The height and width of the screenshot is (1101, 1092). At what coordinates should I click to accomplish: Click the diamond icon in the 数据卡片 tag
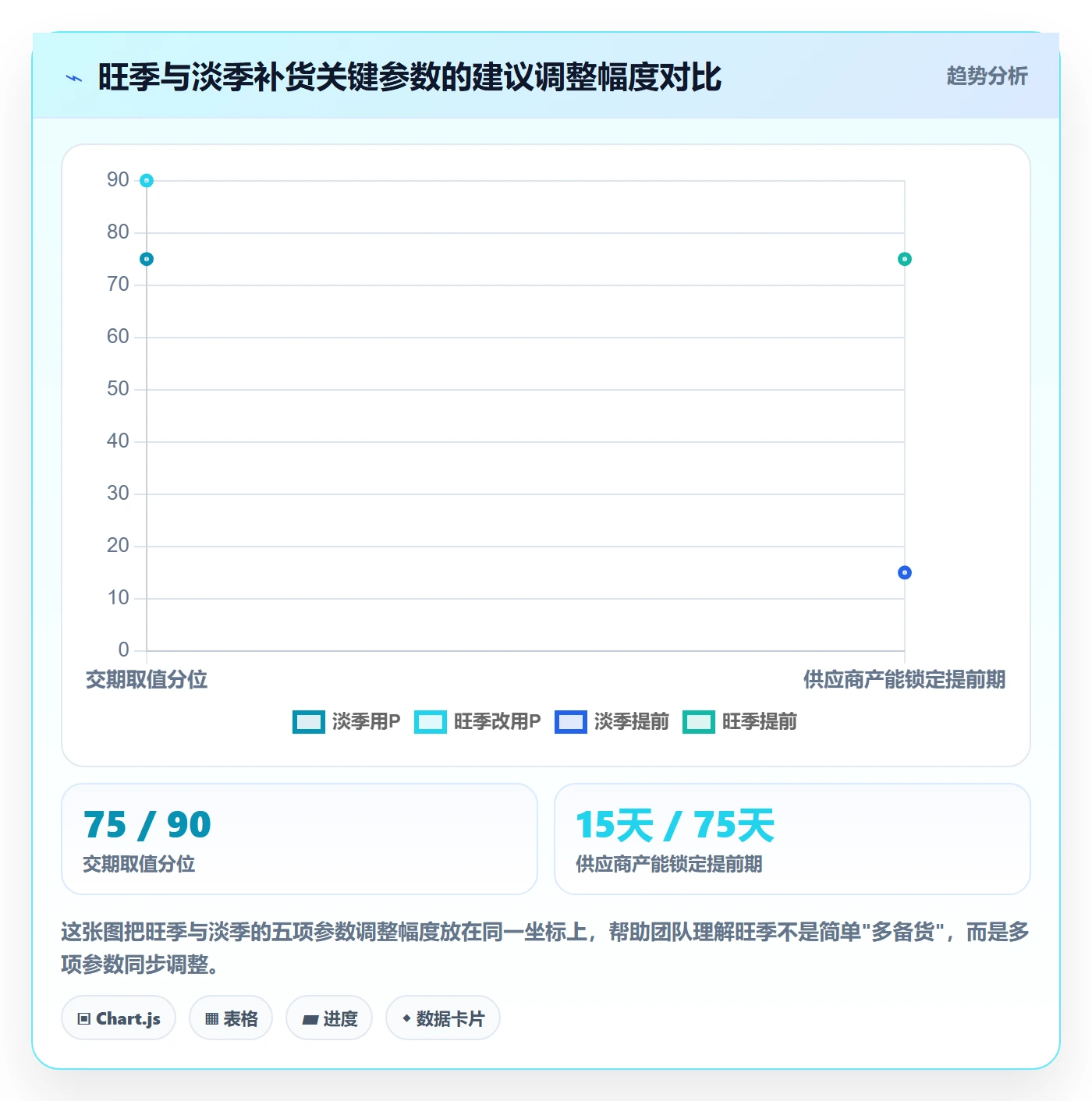pyautogui.click(x=406, y=1018)
